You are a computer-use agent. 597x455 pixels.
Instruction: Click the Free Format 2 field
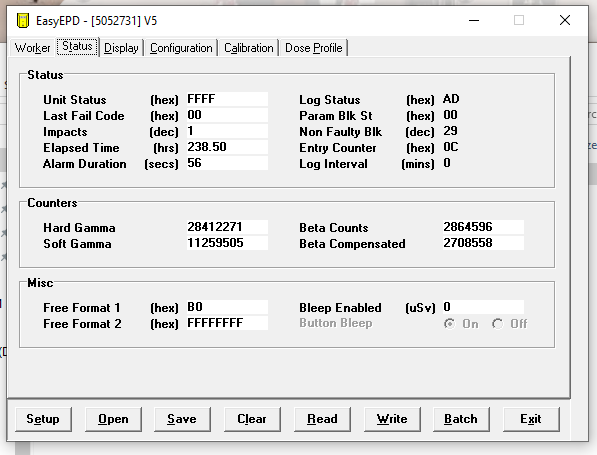pyautogui.click(x=227, y=323)
